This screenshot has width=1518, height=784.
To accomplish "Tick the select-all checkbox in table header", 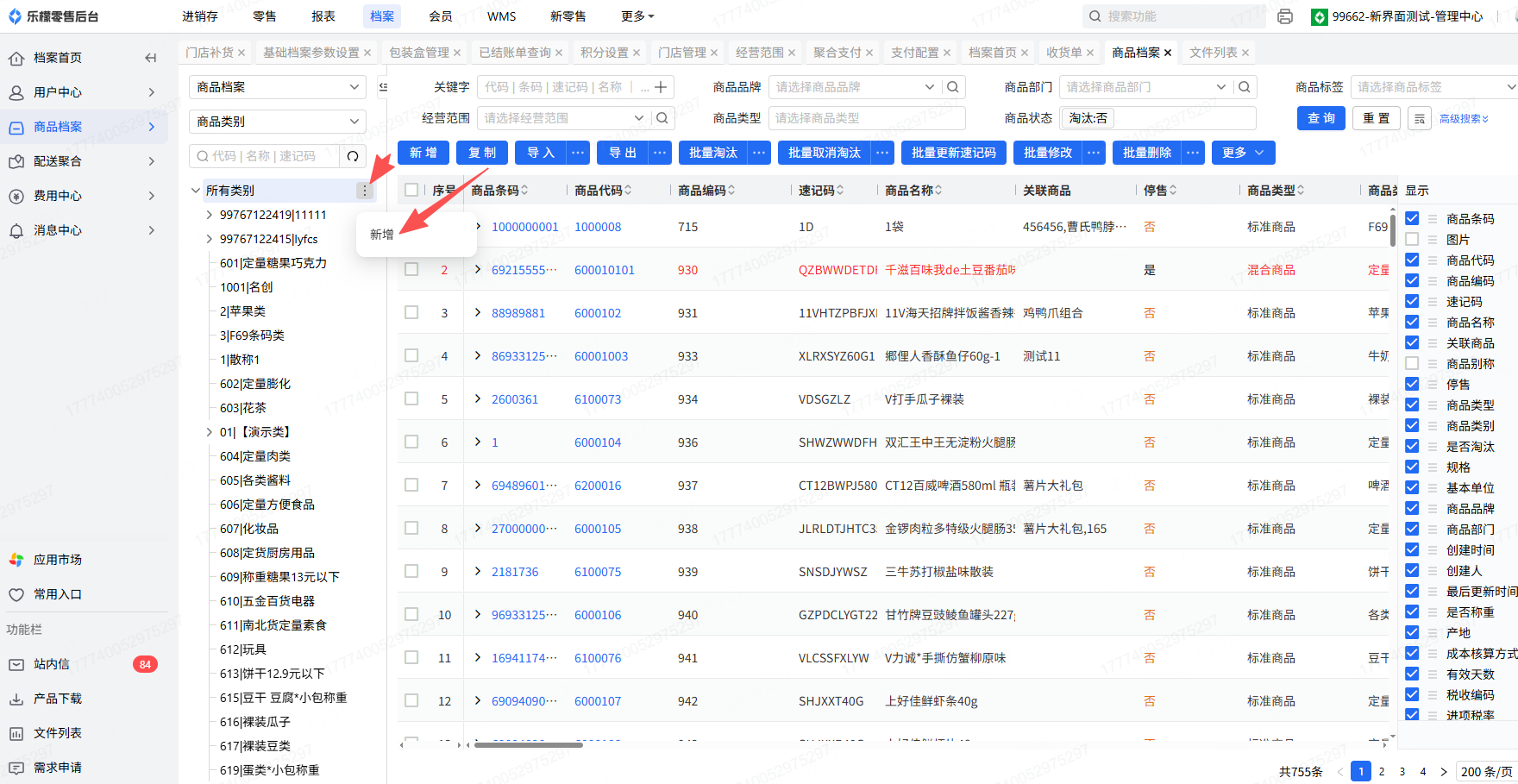I will tap(411, 190).
